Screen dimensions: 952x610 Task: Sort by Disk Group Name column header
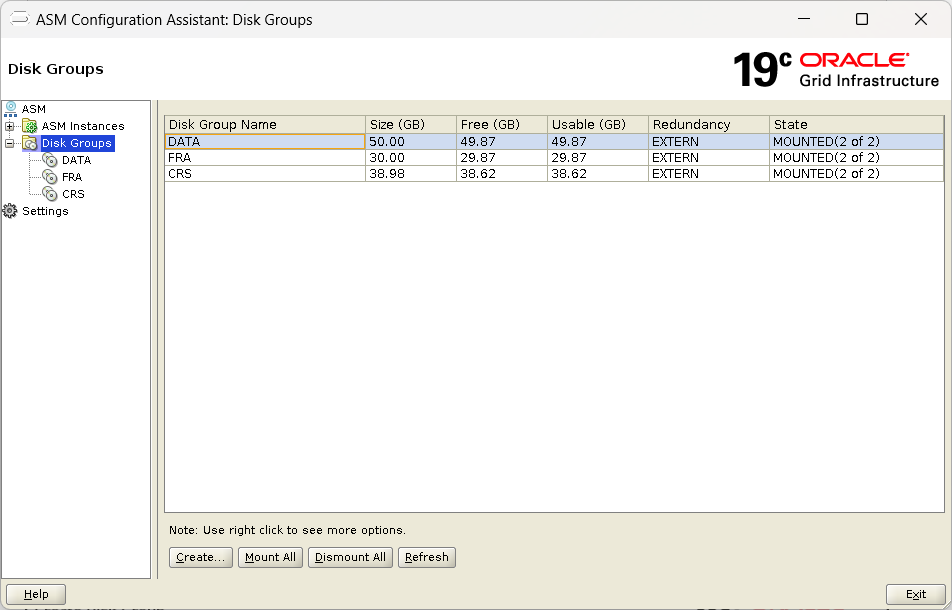click(265, 124)
